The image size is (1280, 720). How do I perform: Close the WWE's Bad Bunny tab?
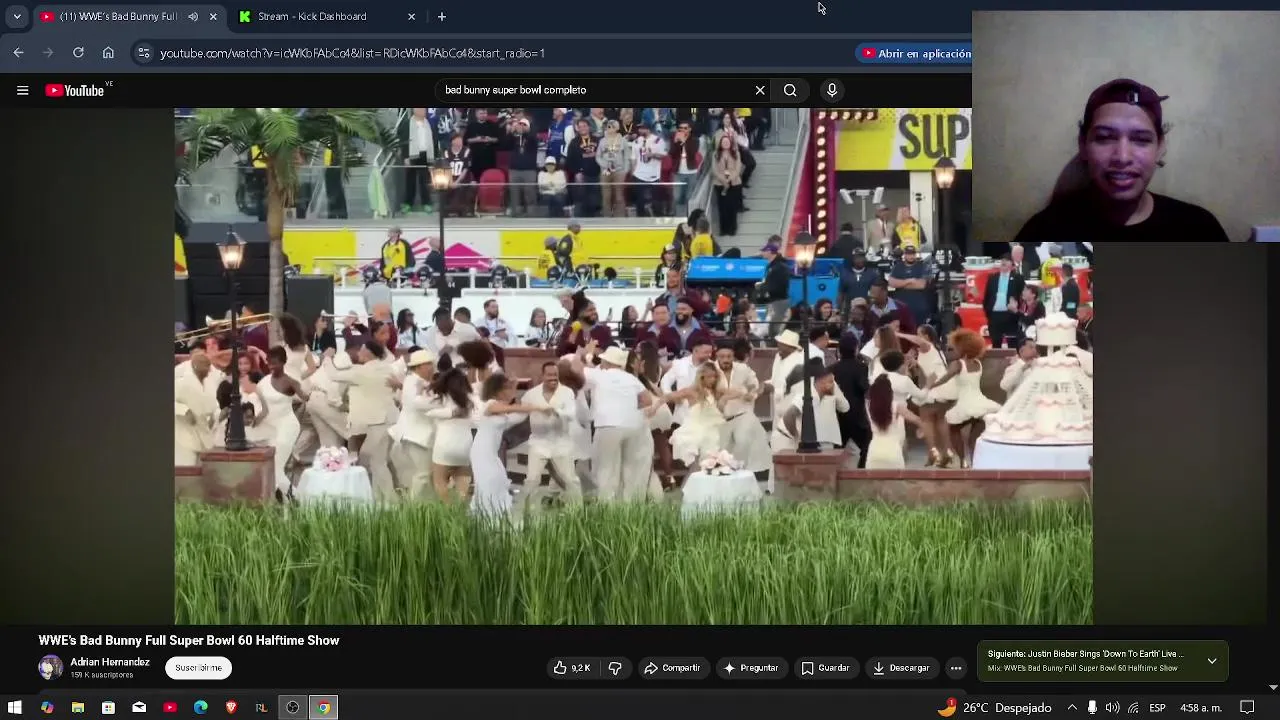(x=213, y=16)
